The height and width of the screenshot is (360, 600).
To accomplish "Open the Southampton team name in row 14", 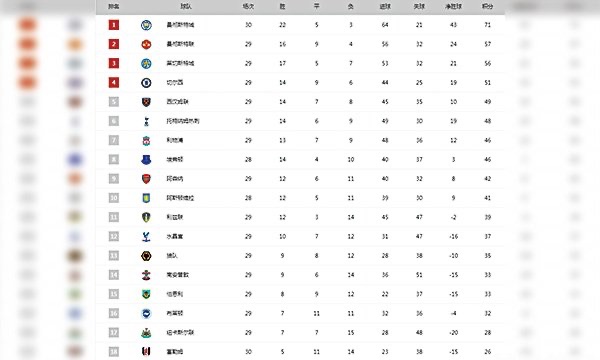I will coord(178,275).
